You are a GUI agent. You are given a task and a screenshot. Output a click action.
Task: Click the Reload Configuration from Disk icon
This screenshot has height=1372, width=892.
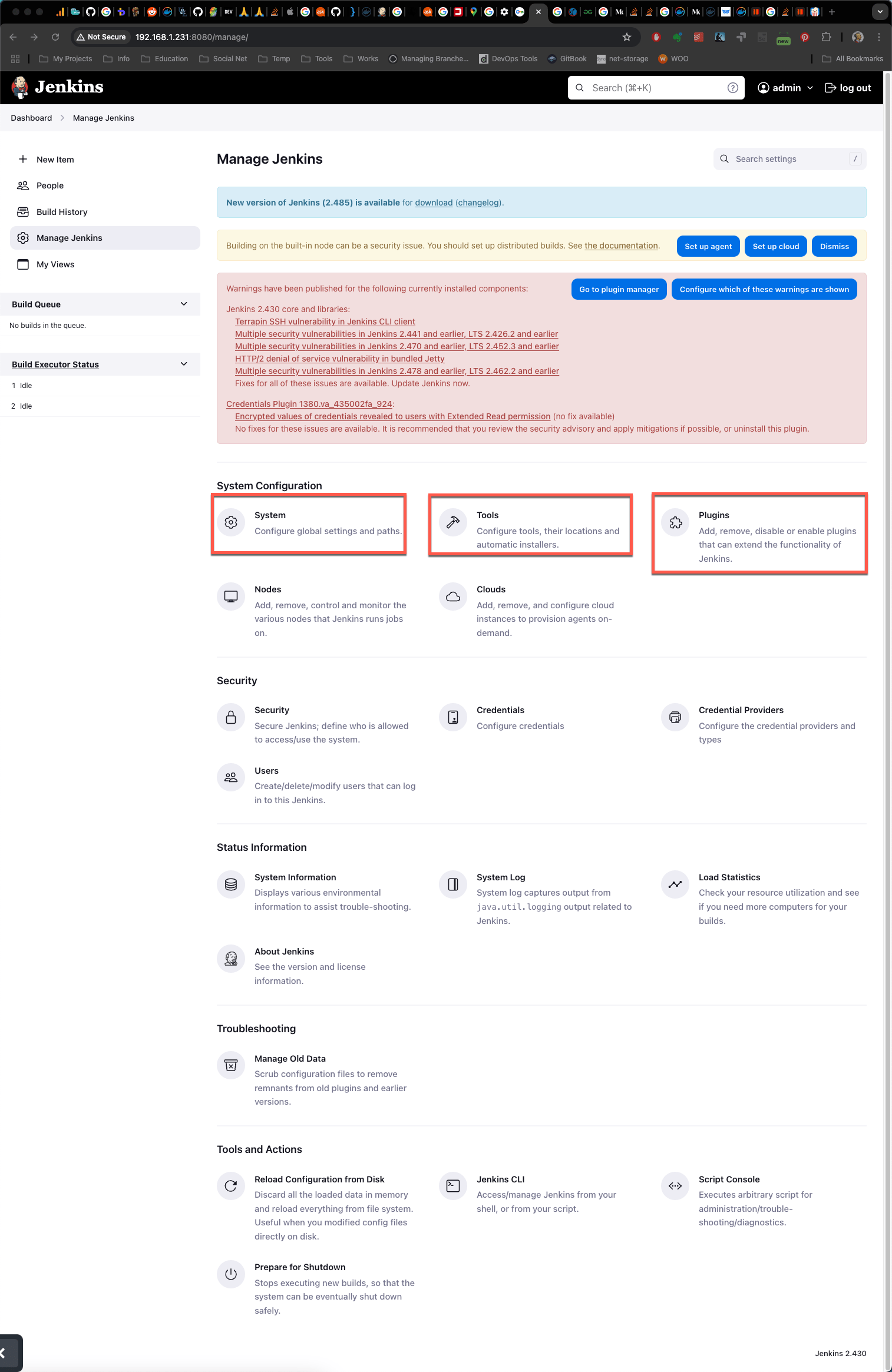click(x=231, y=1187)
